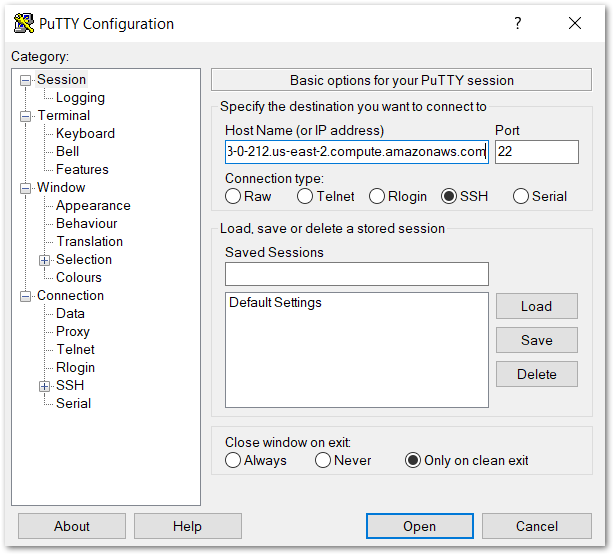Open the Telnet category in tree

pyautogui.click(x=76, y=350)
